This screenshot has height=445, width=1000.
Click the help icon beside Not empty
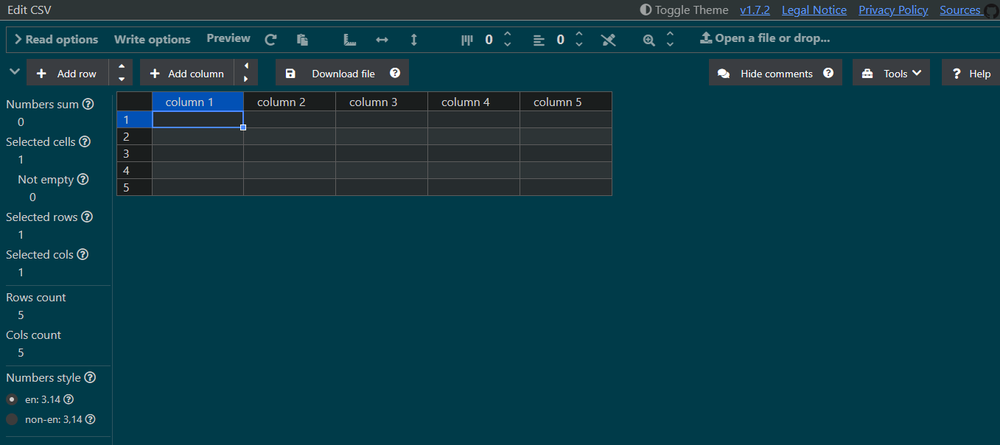click(x=82, y=179)
